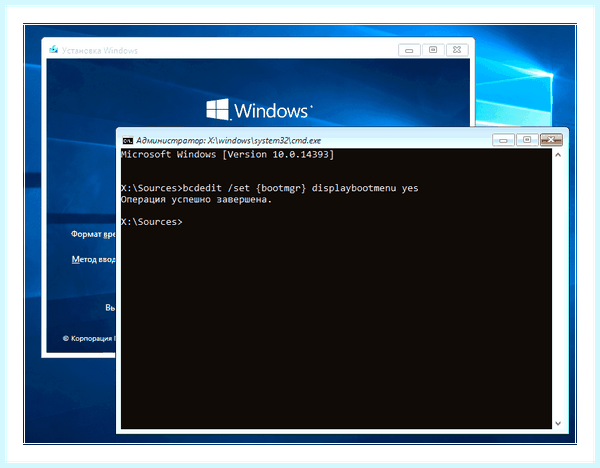Maximize the Windows Setup window
600x468 pixels.
coord(433,50)
